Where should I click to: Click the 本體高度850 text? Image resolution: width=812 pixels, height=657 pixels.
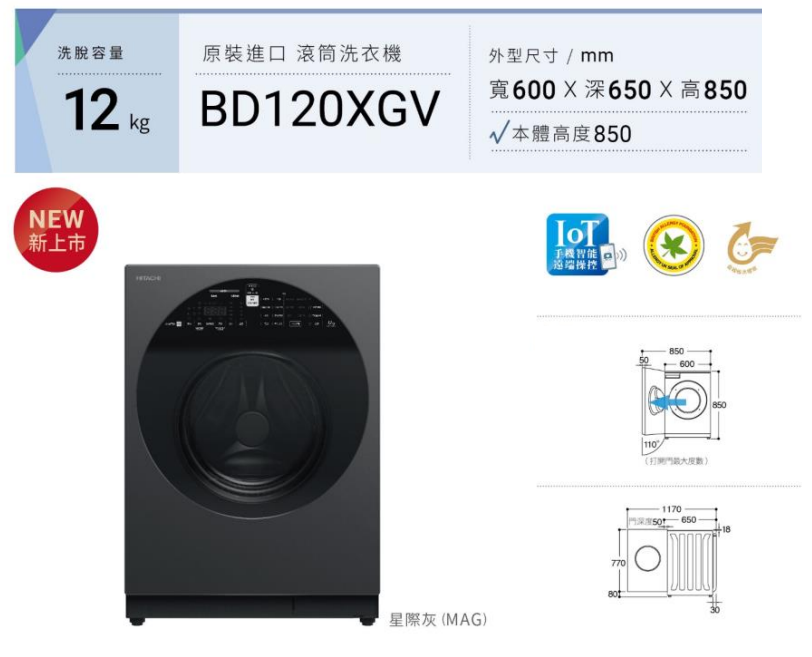572,134
